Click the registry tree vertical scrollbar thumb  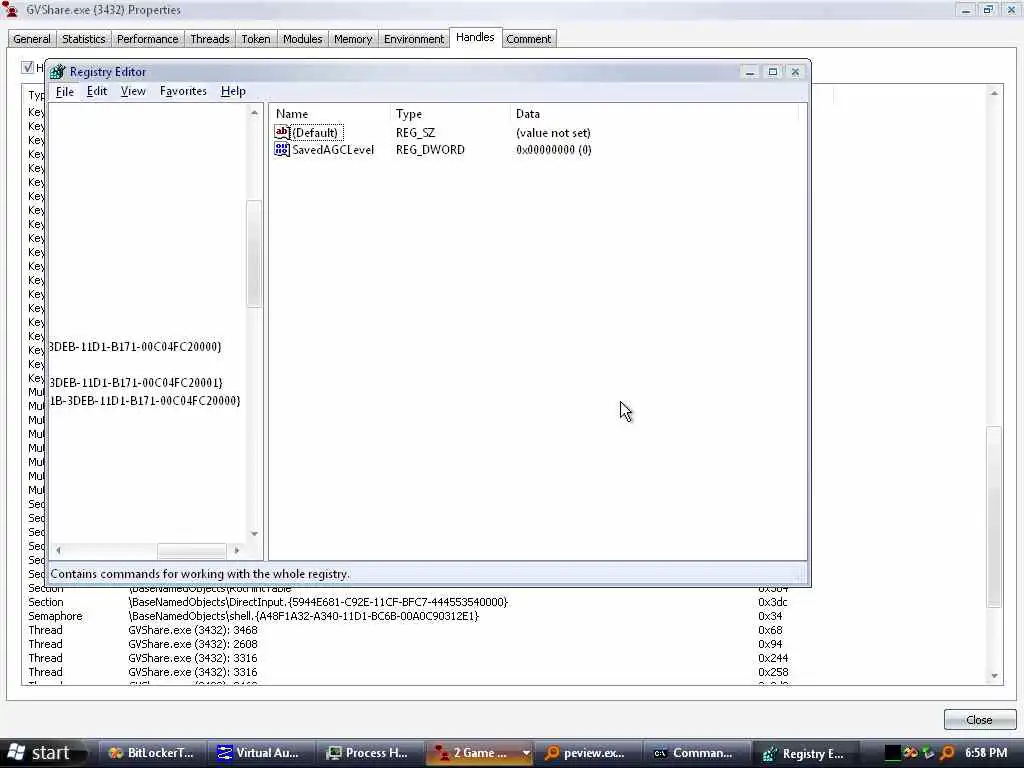pos(253,253)
